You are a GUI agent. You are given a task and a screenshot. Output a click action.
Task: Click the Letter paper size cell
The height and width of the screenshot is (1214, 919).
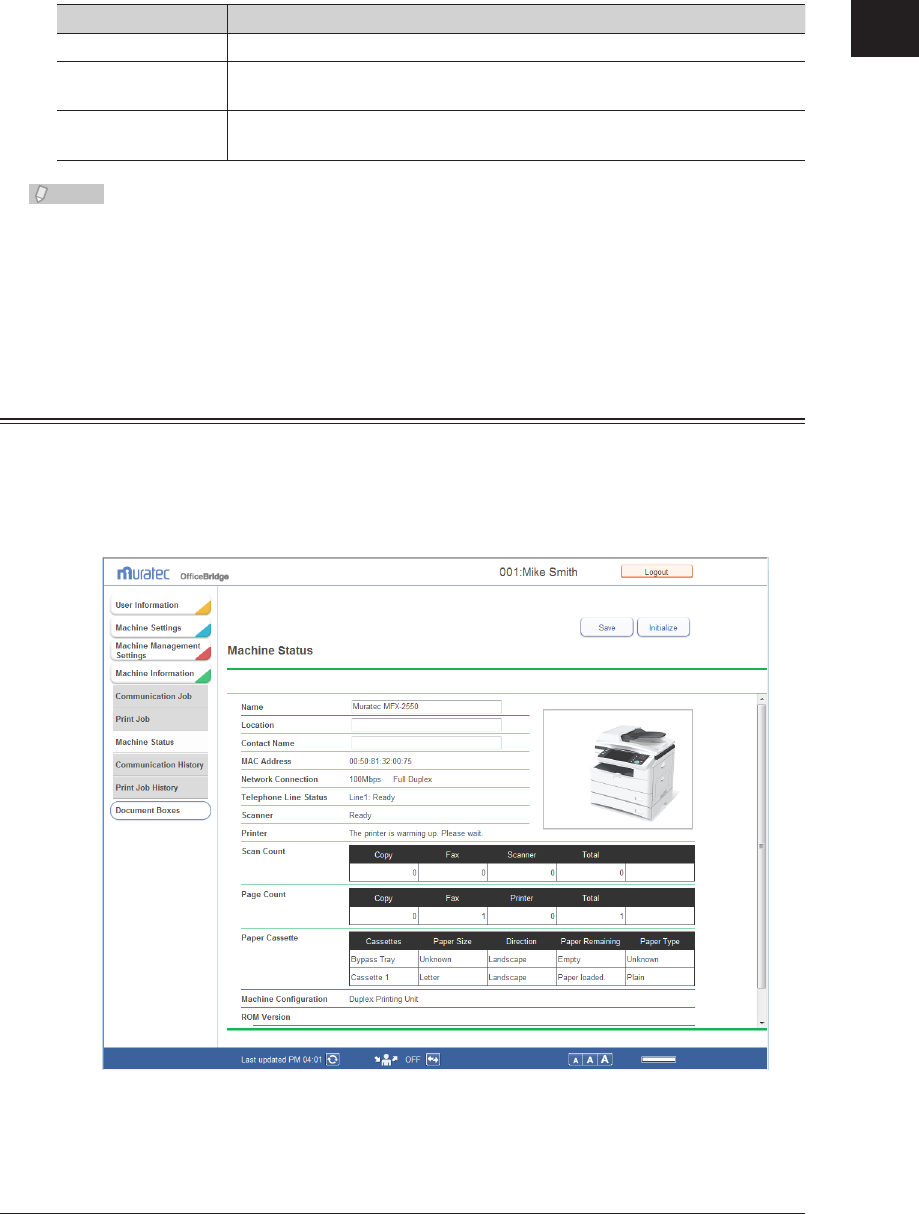click(x=453, y=977)
